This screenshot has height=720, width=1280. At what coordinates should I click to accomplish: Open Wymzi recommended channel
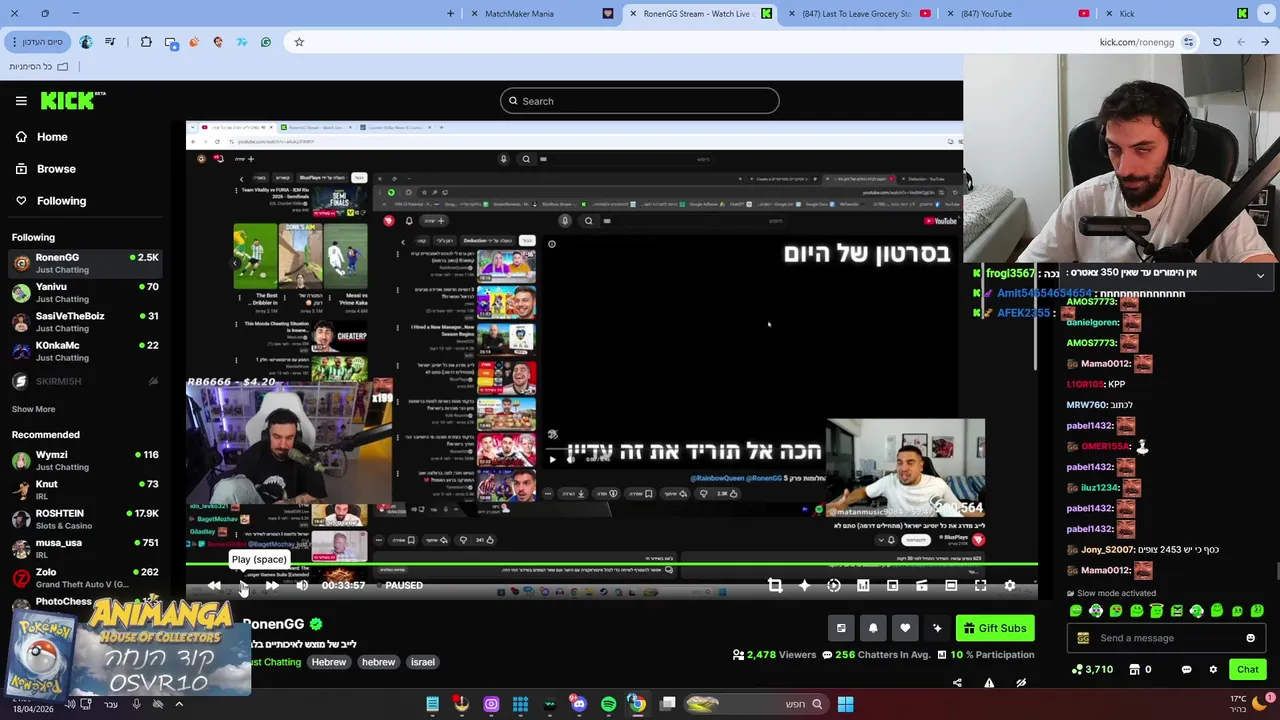[85, 460]
